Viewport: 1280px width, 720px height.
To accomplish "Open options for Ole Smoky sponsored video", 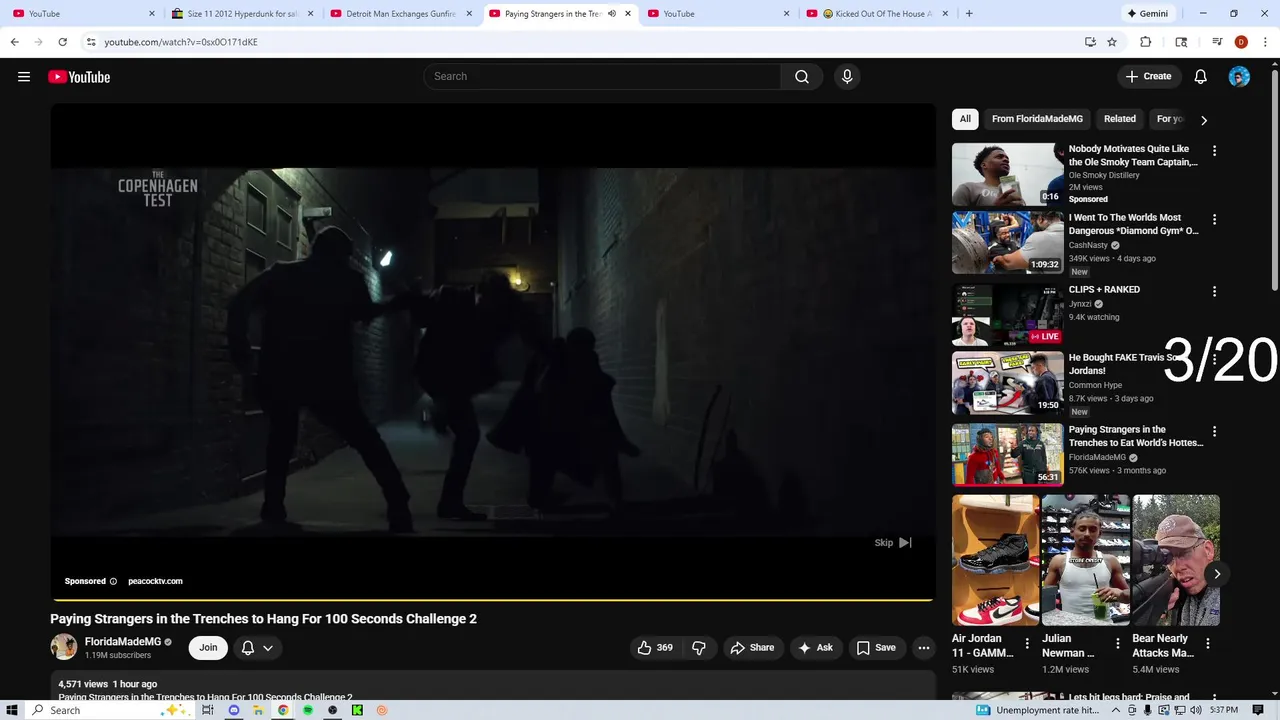I will [1215, 151].
